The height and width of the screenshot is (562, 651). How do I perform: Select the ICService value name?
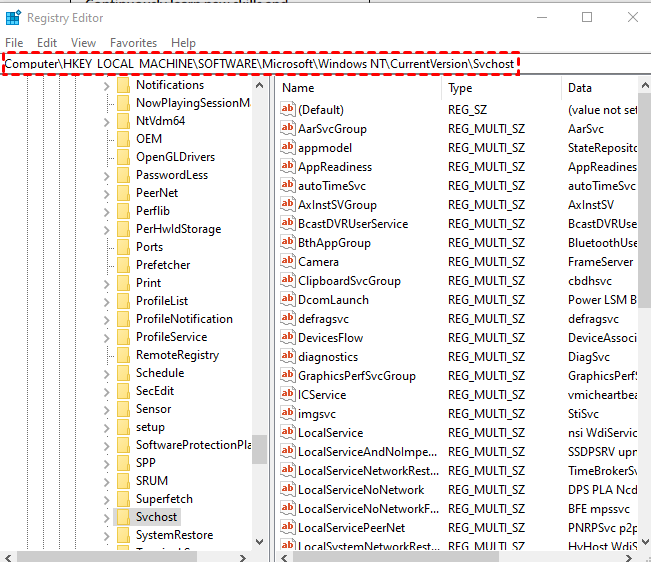click(x=322, y=395)
